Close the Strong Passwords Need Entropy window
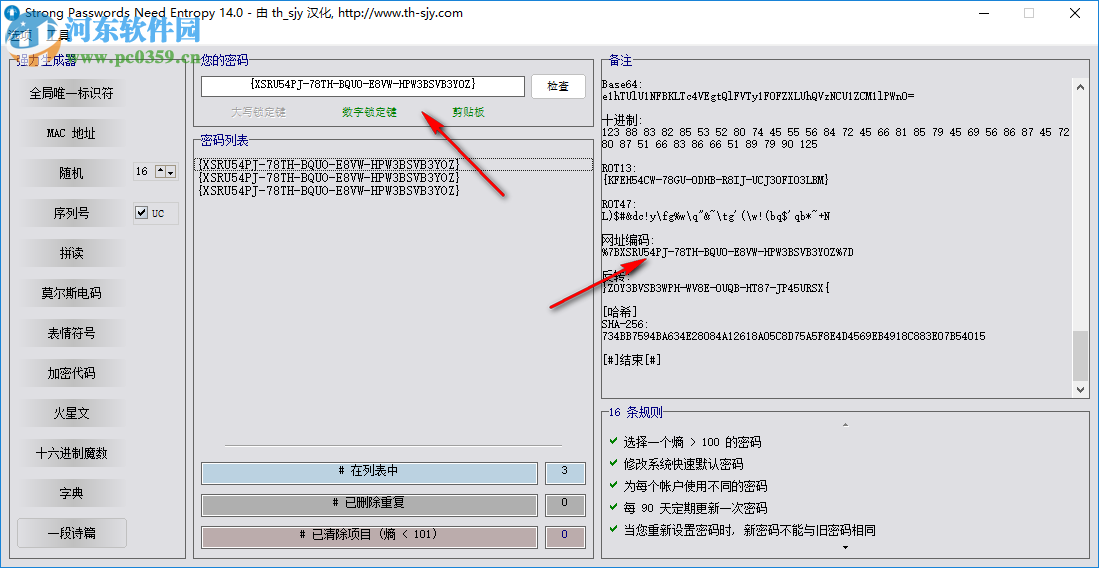This screenshot has width=1099, height=568. (1073, 13)
